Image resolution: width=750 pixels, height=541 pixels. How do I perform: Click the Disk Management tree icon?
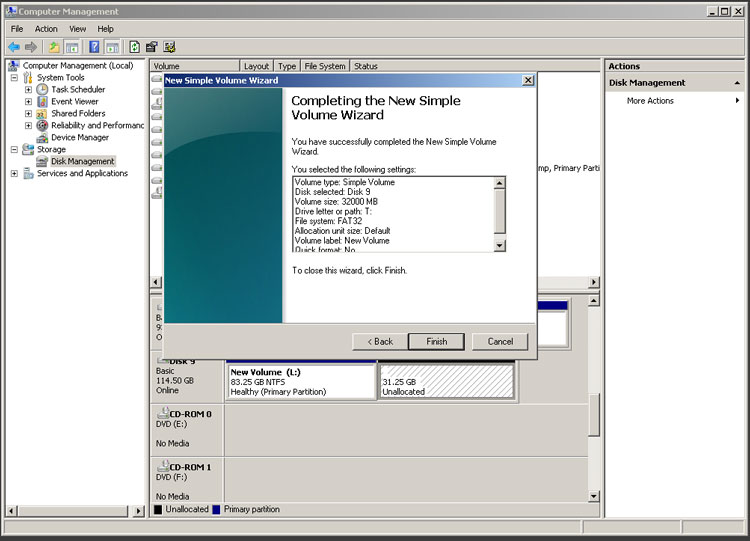pyautogui.click(x=42, y=161)
